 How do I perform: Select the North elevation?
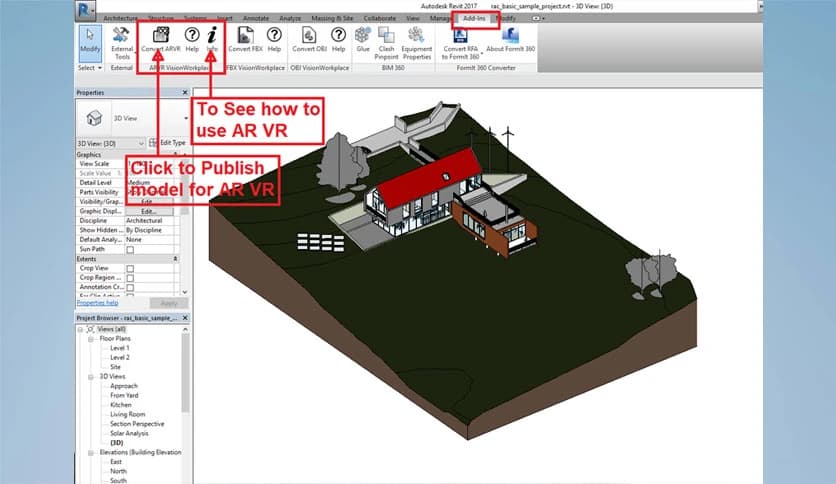[118, 472]
